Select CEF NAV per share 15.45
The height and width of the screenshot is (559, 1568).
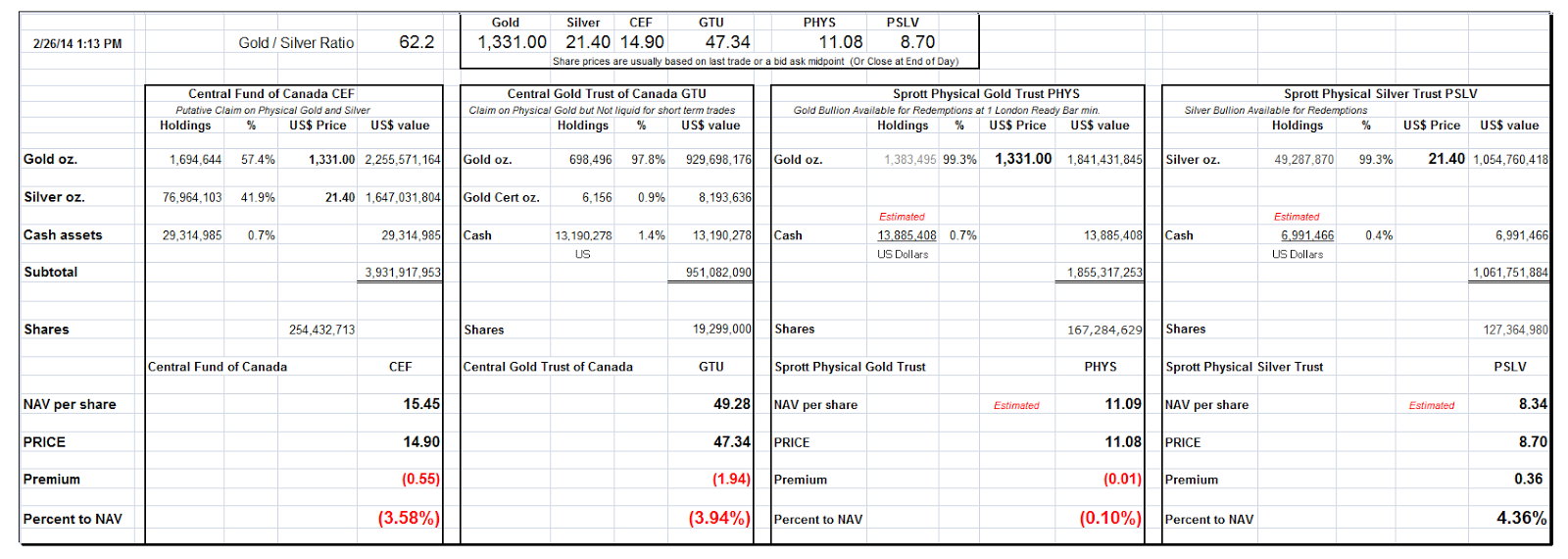point(421,404)
